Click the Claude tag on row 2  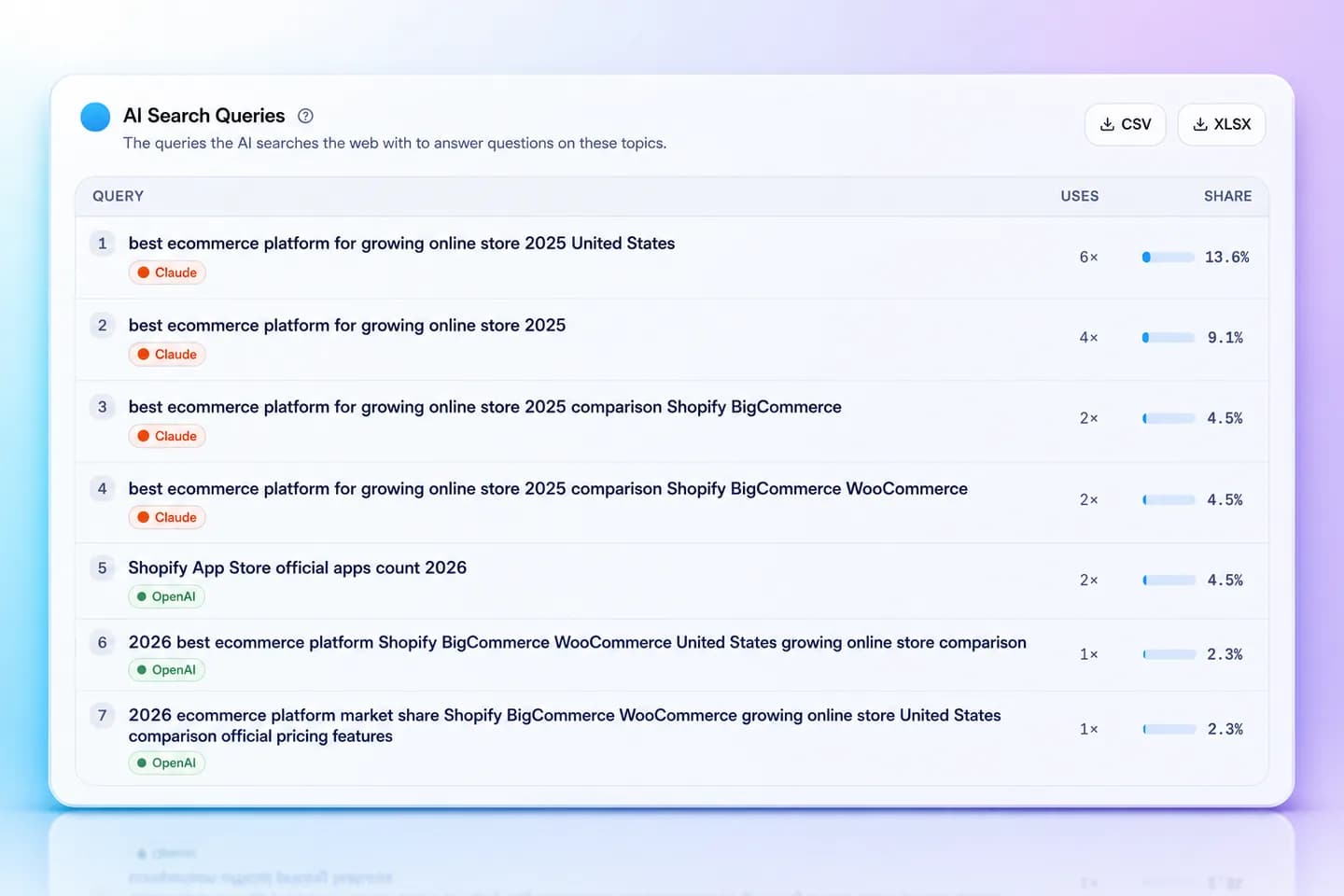click(167, 355)
